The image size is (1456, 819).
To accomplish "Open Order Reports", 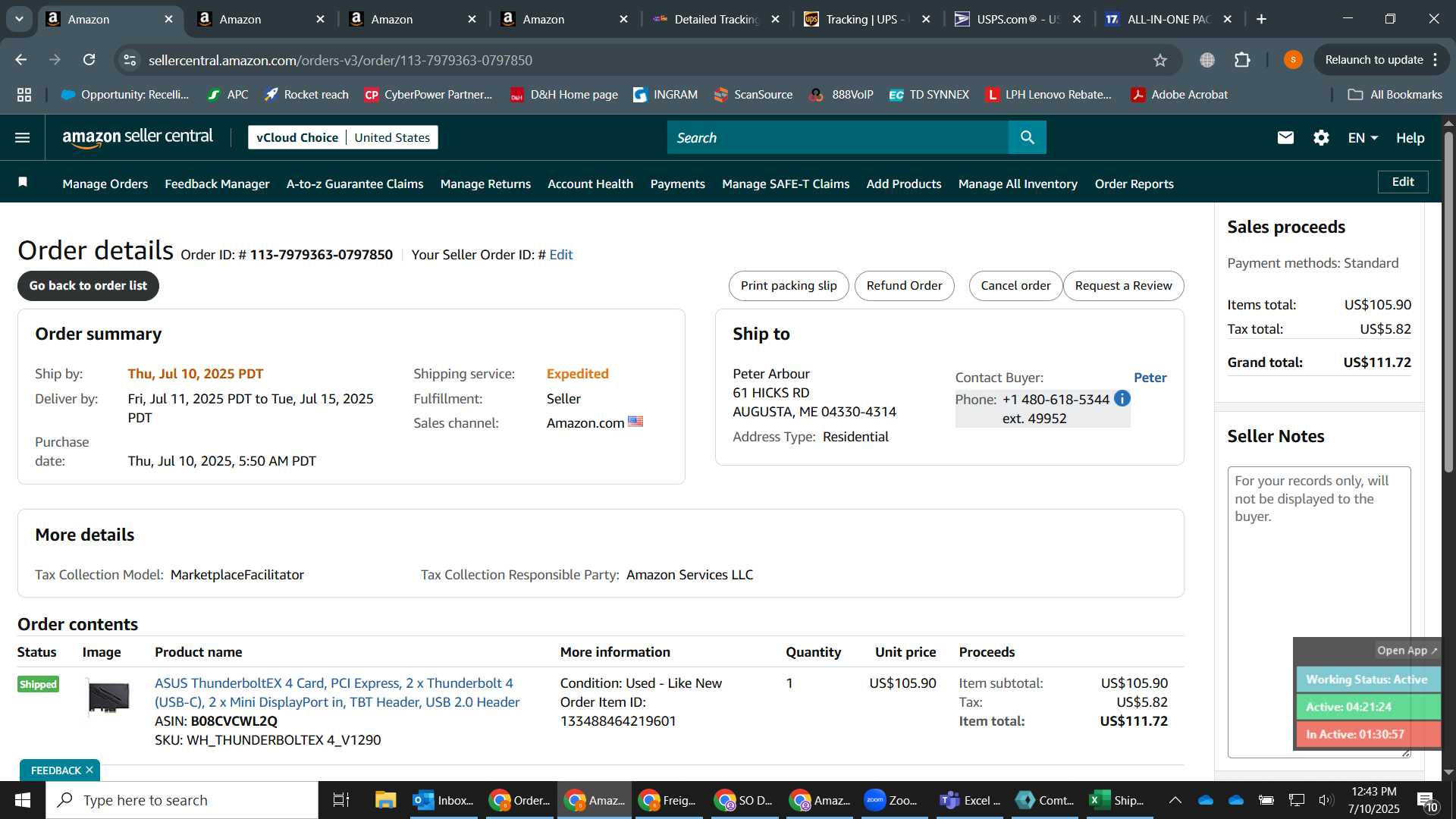I will click(x=1134, y=184).
